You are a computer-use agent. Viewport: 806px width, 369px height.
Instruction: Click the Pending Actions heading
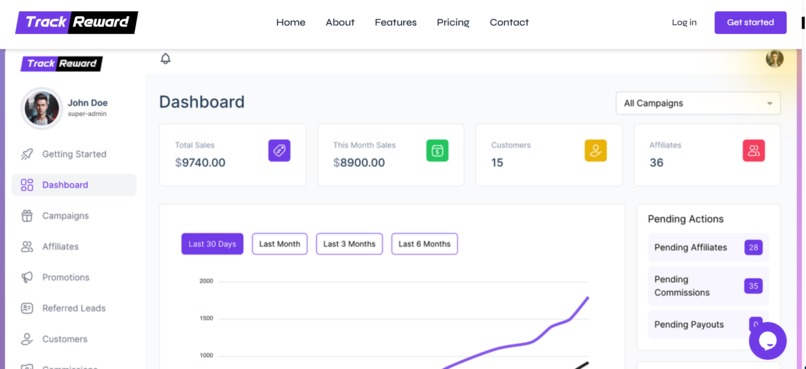click(685, 219)
